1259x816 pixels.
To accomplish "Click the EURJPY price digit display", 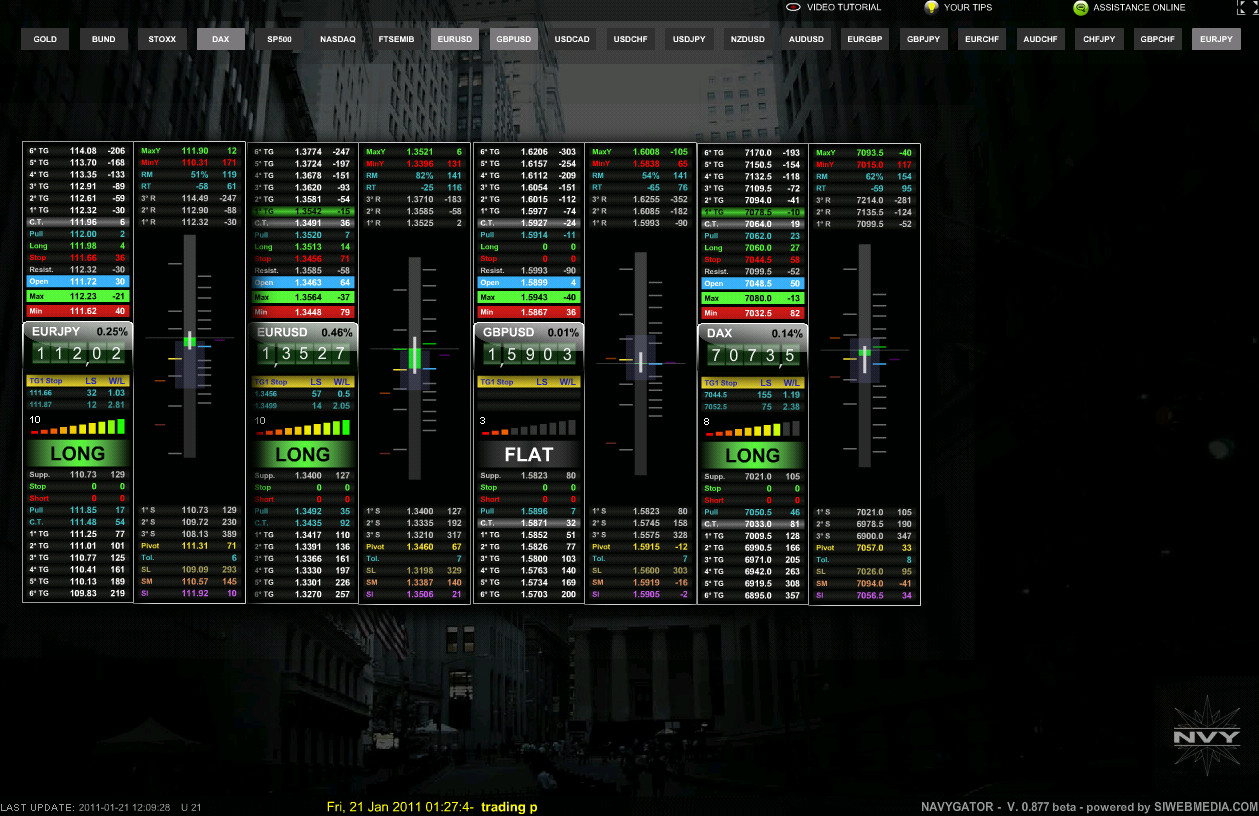I will 77,354.
